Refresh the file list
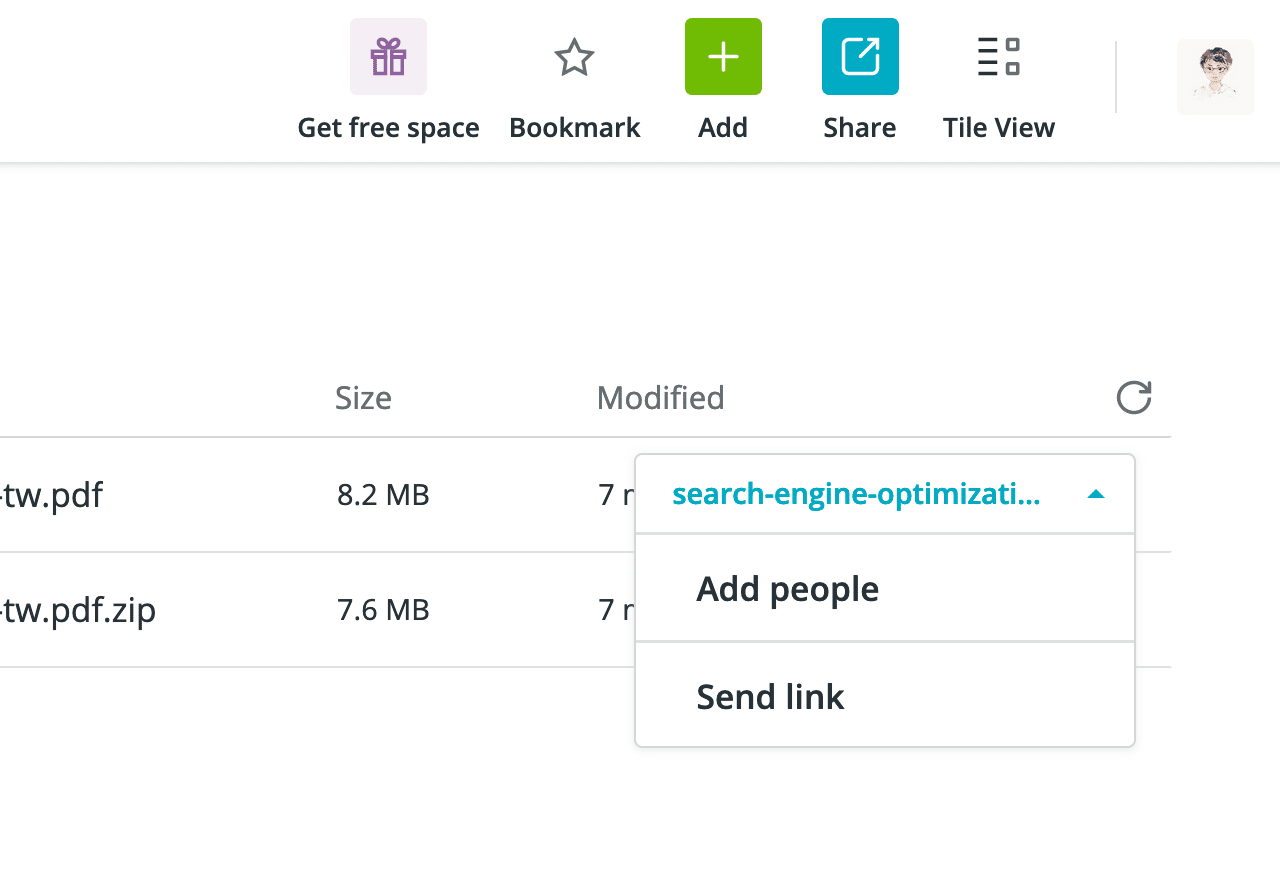 pyautogui.click(x=1134, y=398)
